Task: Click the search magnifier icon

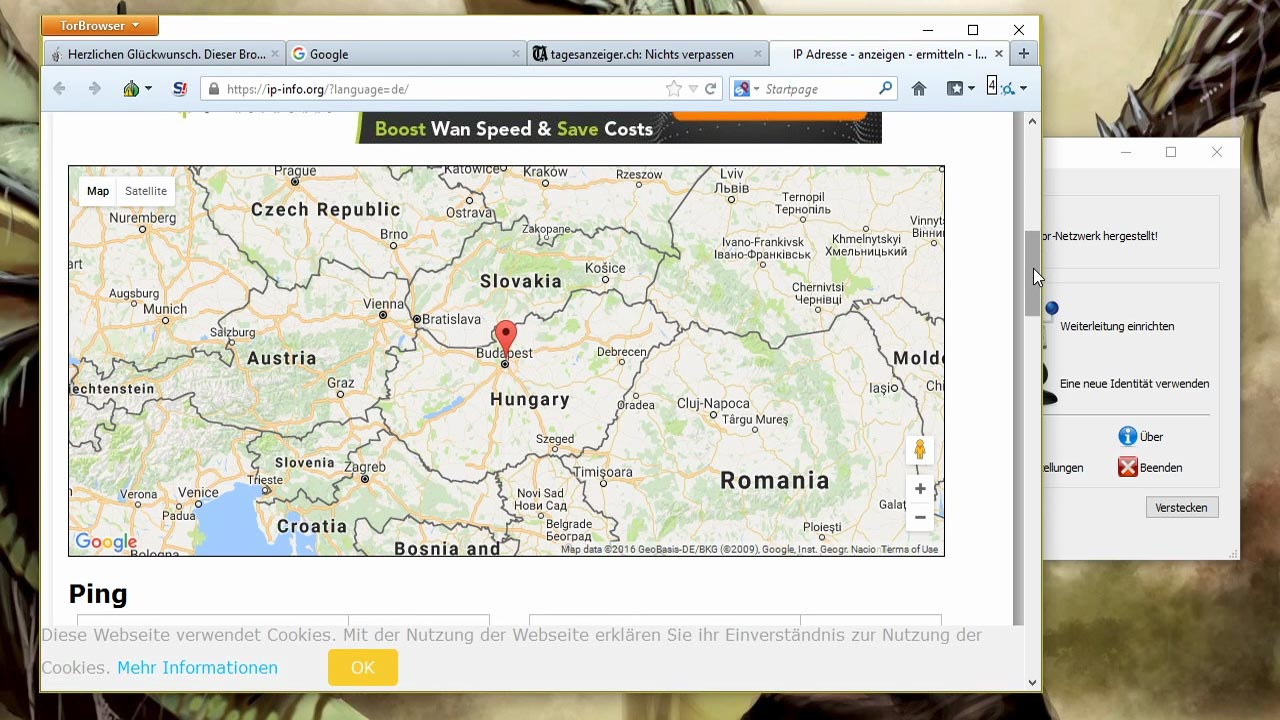Action: (885, 89)
